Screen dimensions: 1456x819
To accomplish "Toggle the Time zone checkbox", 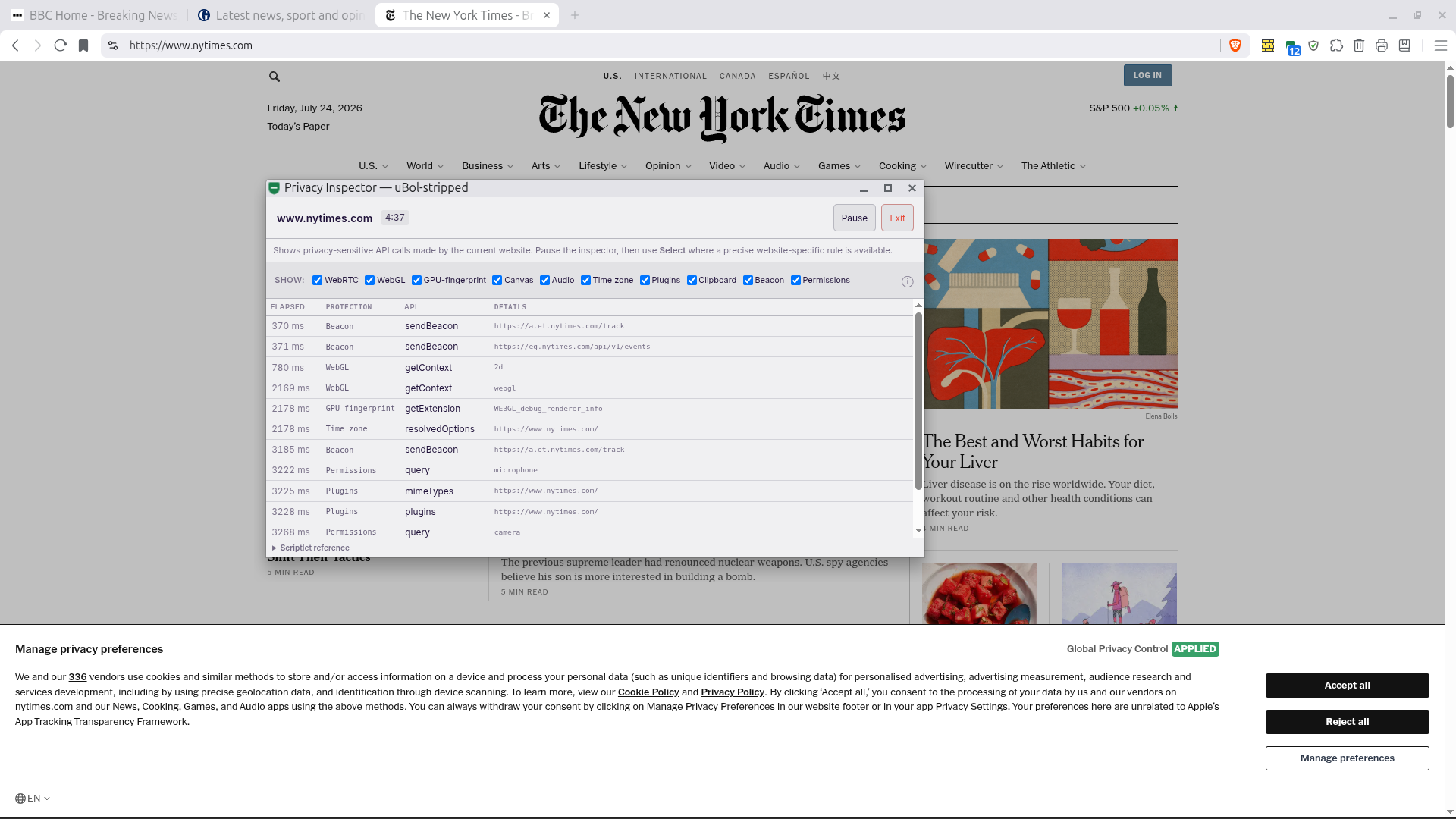I will coord(586,281).
